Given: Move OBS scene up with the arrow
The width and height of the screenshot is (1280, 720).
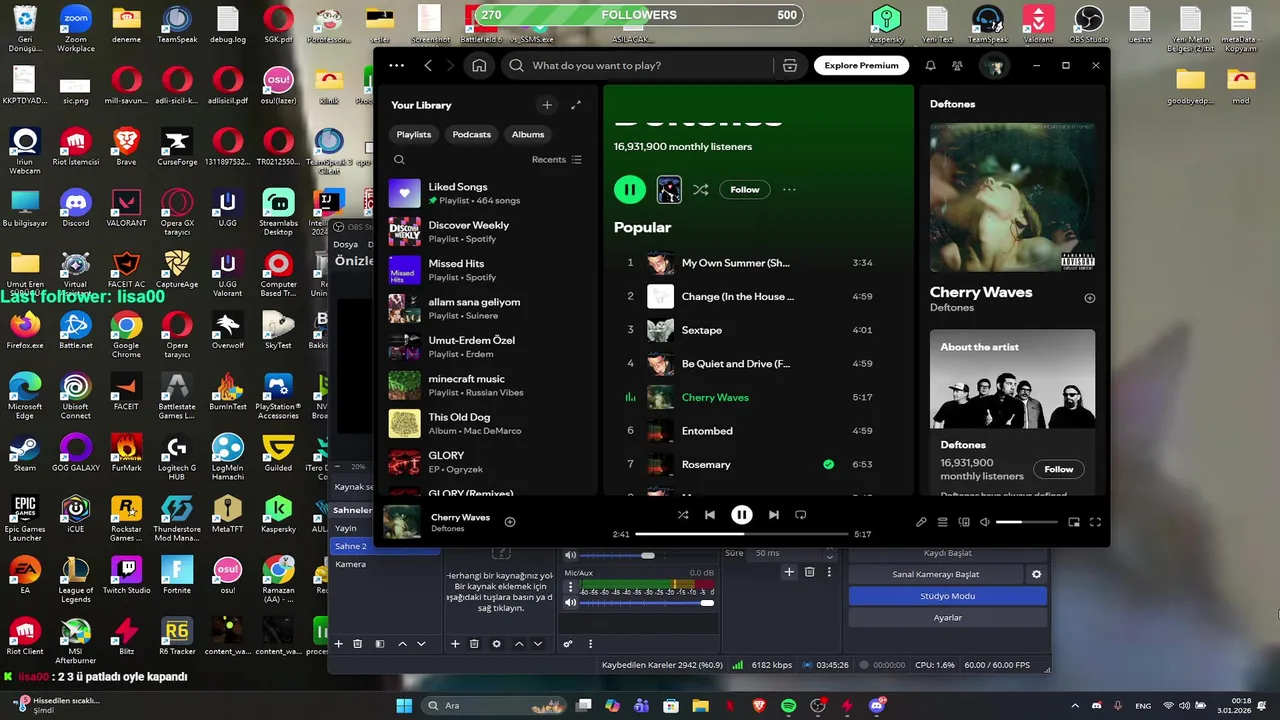Looking at the screenshot, I should coord(402,644).
